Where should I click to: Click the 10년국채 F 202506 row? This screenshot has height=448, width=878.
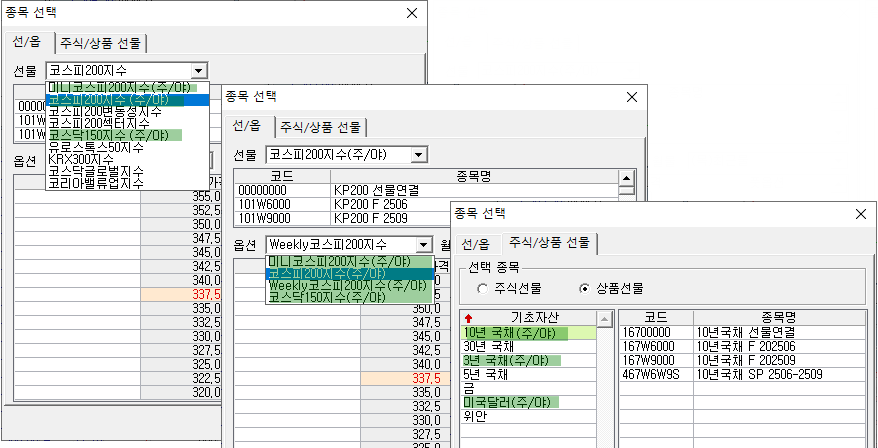(x=744, y=346)
